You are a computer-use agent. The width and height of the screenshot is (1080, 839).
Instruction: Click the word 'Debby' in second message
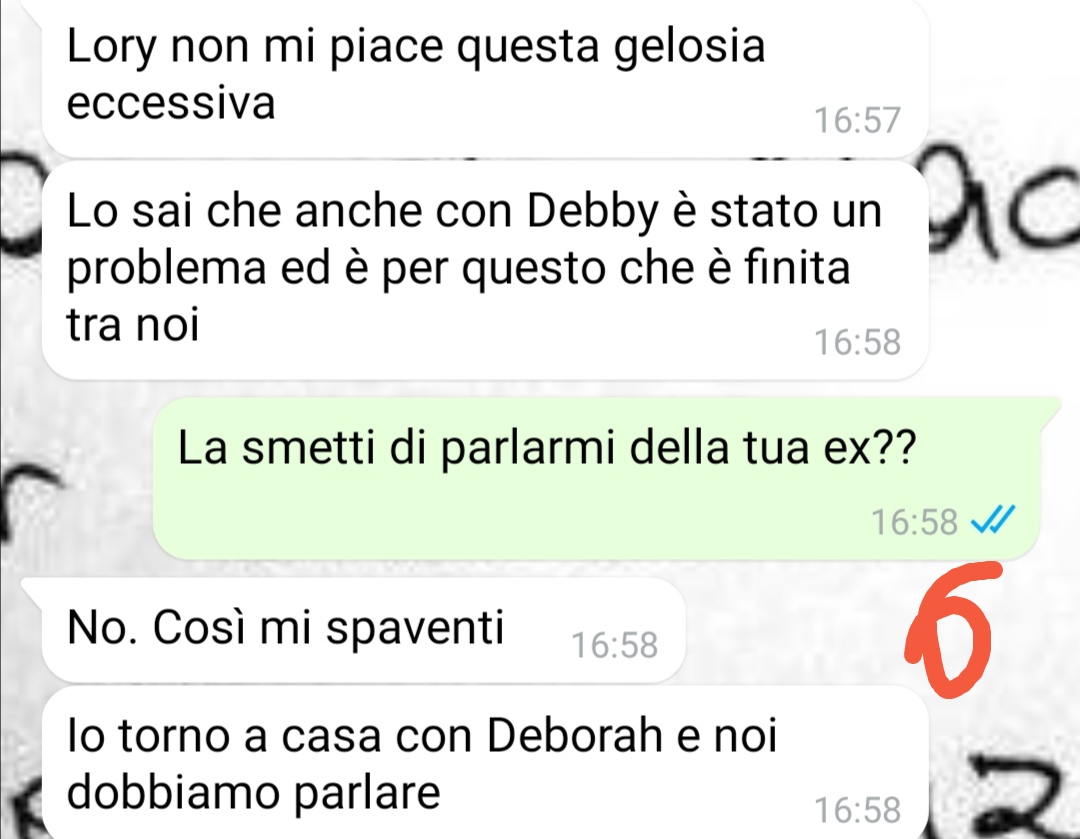click(593, 211)
